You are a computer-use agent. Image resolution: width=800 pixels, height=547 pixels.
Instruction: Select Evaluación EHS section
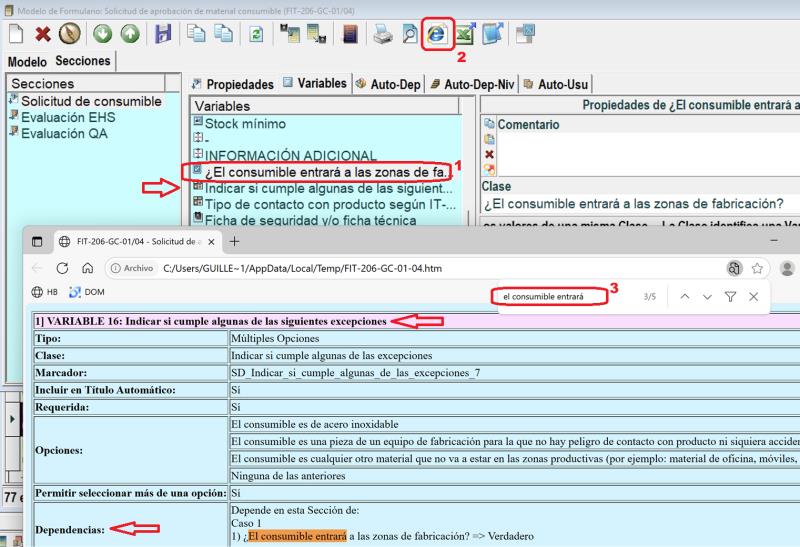[68, 117]
